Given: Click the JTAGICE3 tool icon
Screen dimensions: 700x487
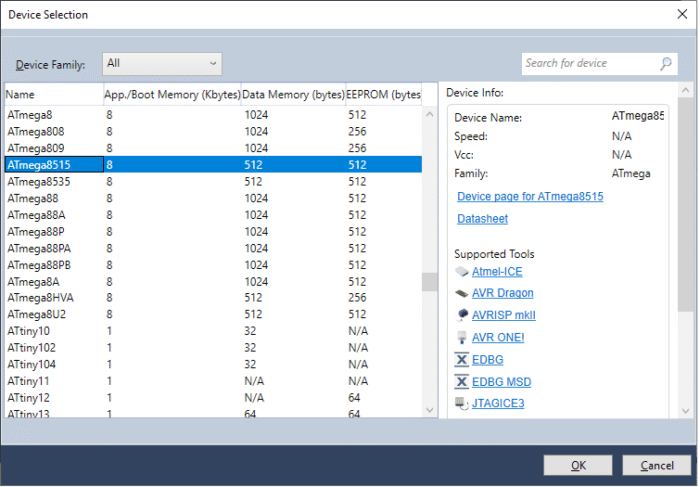Looking at the screenshot, I should [461, 404].
